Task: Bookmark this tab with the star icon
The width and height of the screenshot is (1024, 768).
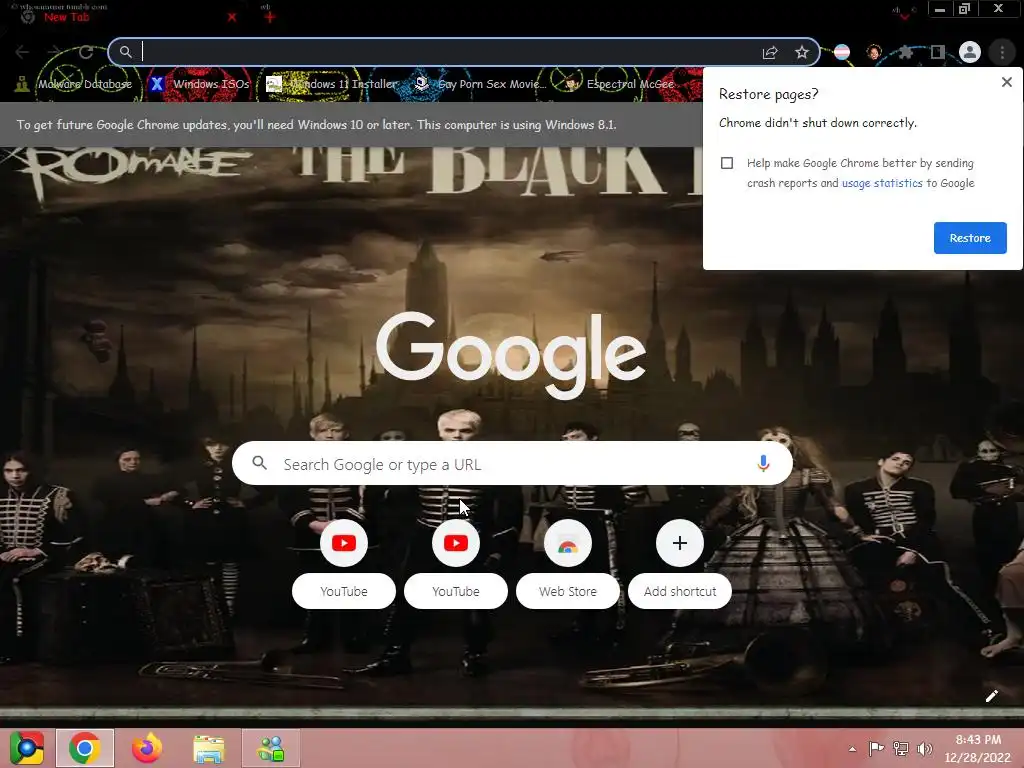Action: point(802,52)
